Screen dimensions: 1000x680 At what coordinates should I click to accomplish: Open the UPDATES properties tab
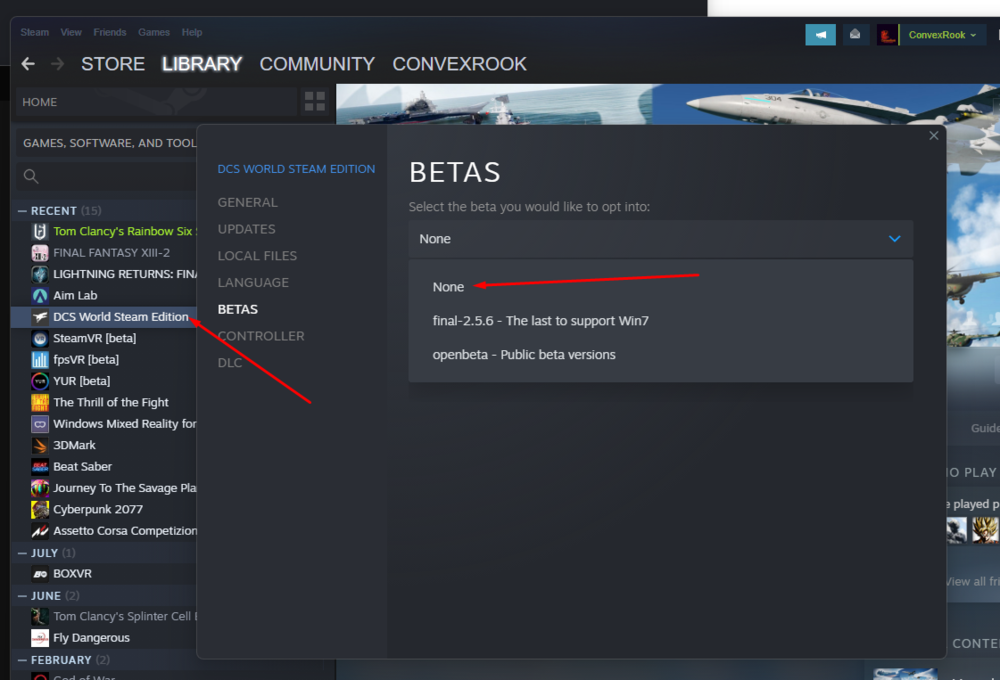tap(246, 229)
